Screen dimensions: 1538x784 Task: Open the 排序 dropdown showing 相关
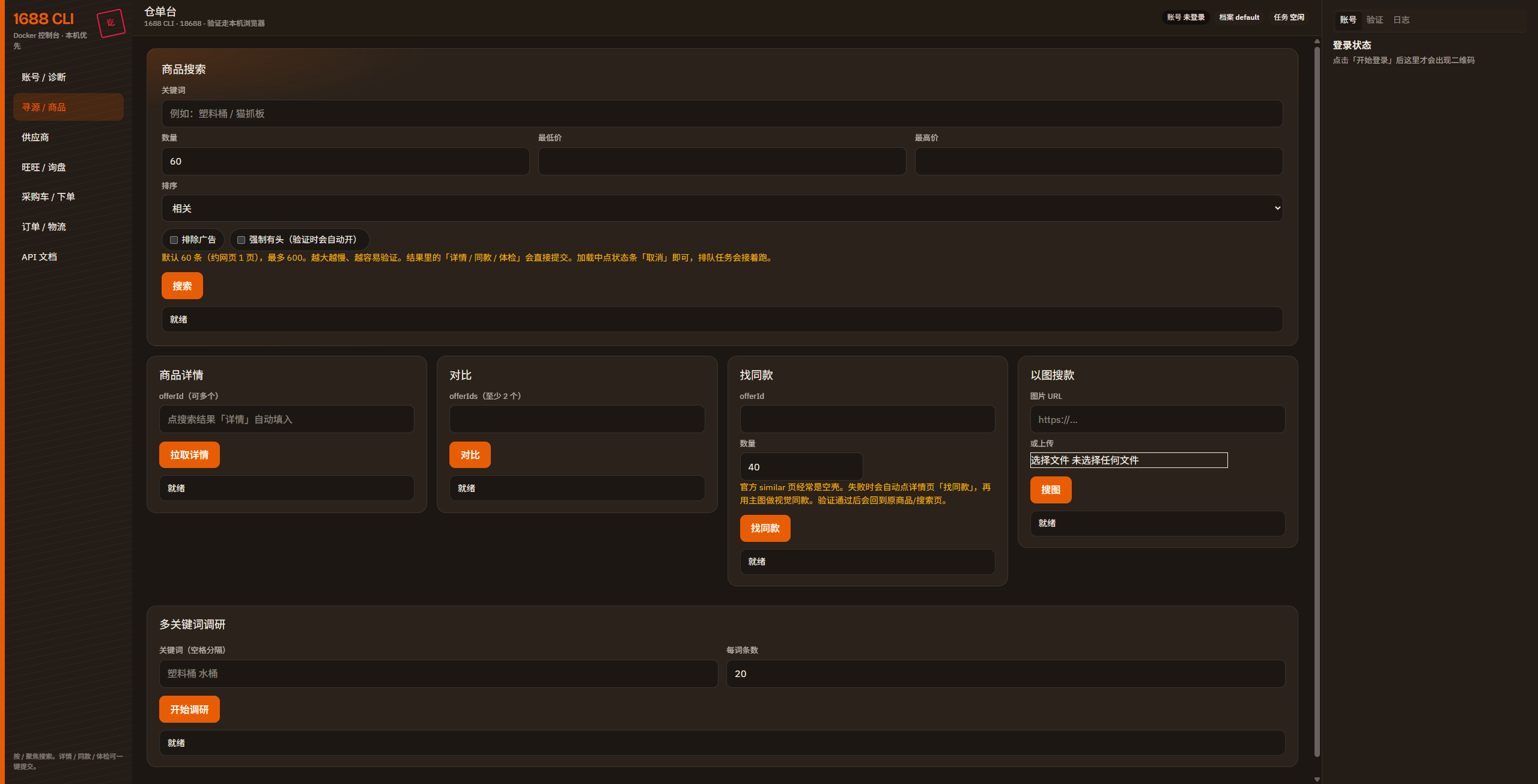coord(722,208)
